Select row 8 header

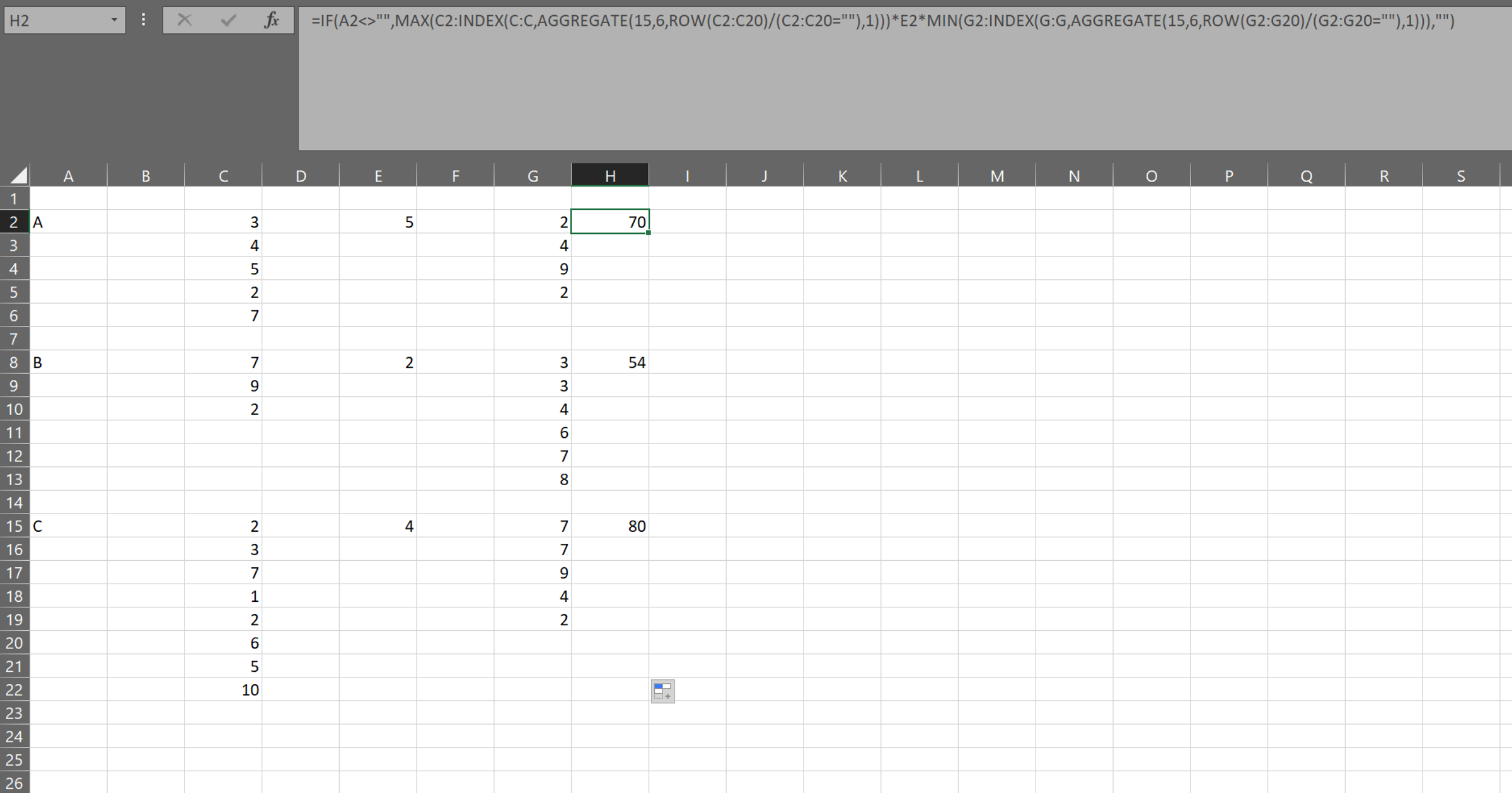click(14, 362)
